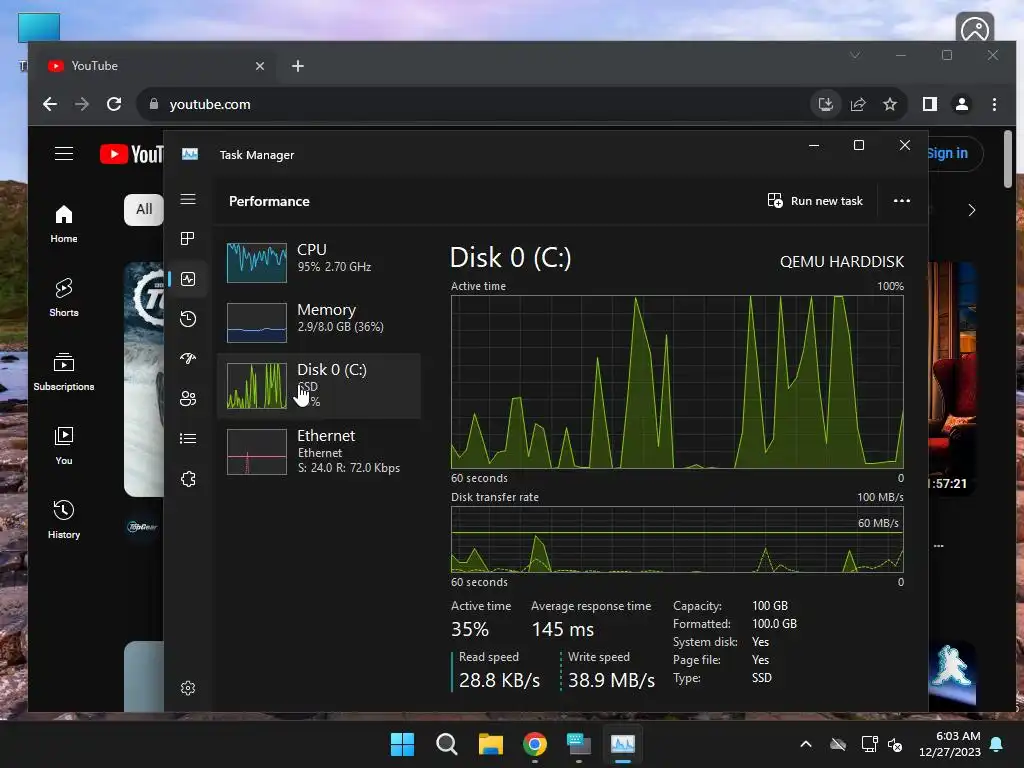Open Chrome profile icon

pyautogui.click(x=962, y=104)
